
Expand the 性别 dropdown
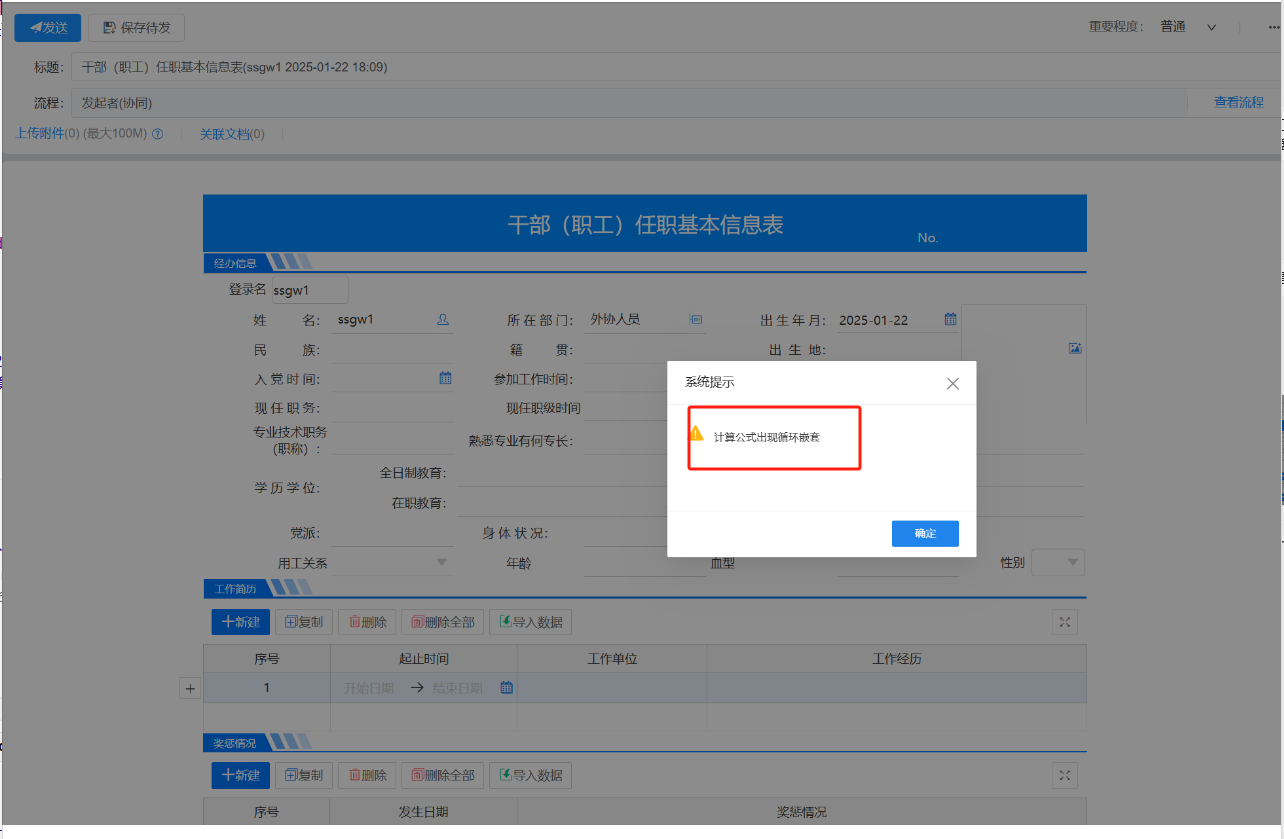(x=1074, y=563)
